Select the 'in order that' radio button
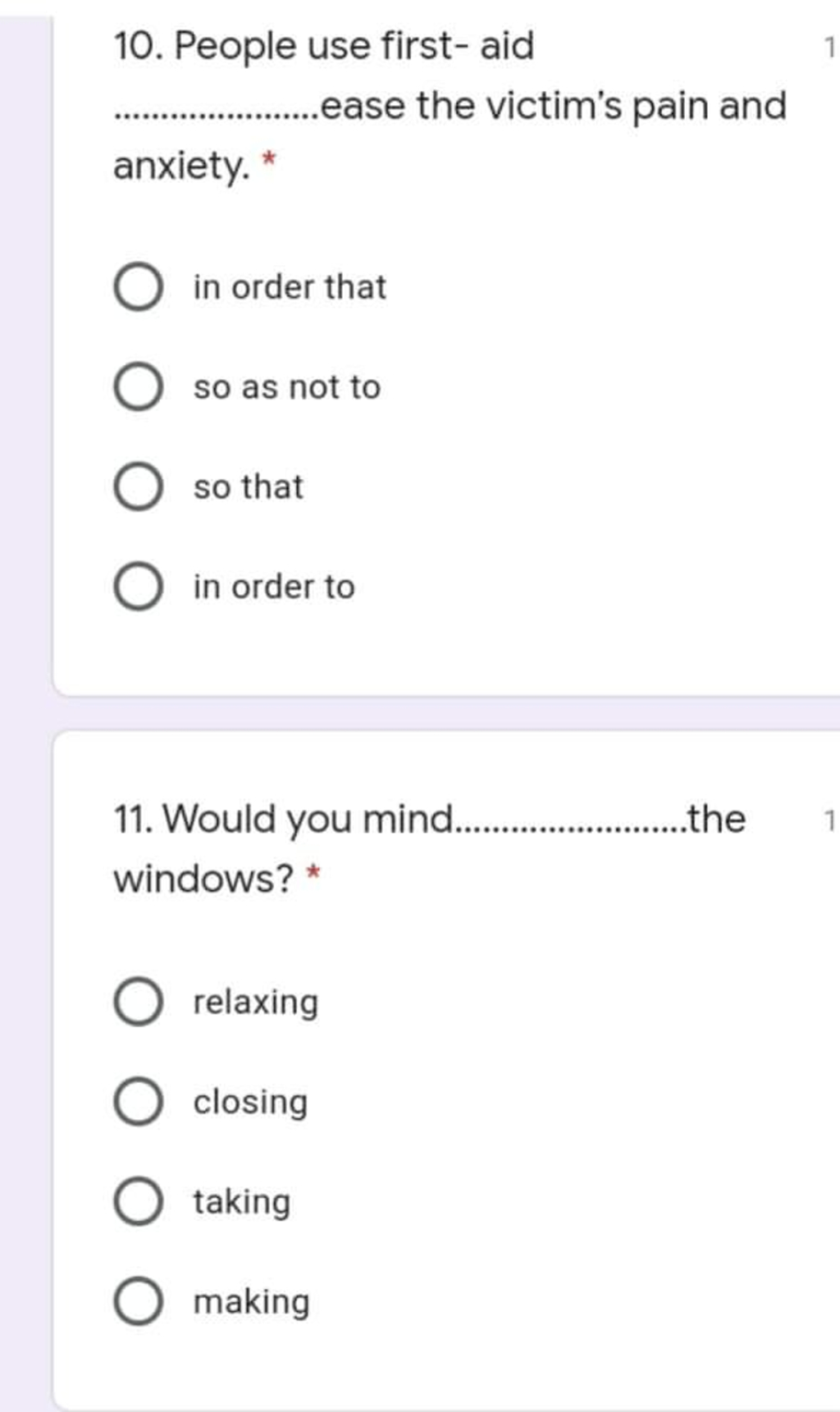Screen dimensions: 840x1412 point(138,287)
